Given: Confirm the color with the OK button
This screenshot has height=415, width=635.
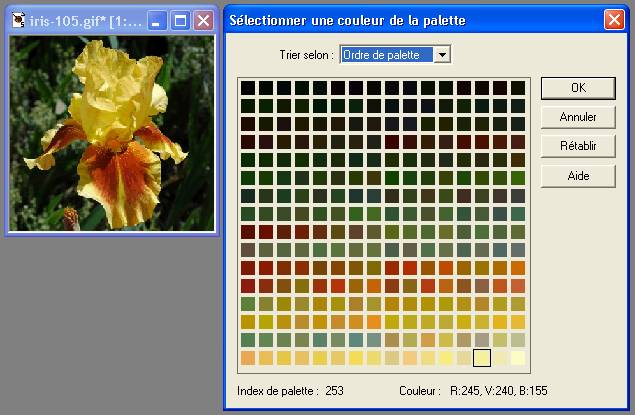Looking at the screenshot, I should tap(578, 88).
